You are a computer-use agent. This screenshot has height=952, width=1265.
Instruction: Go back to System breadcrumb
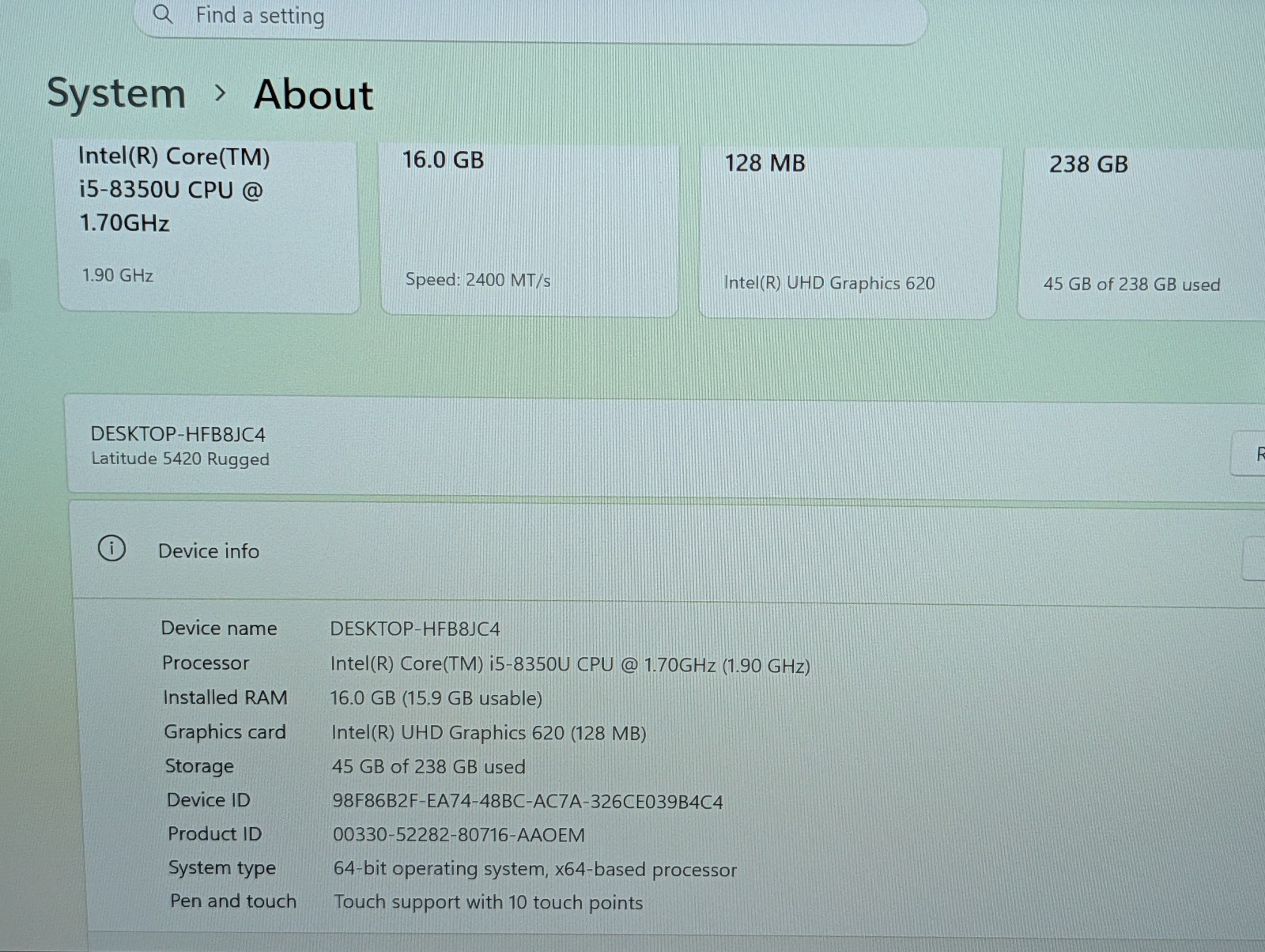pyautogui.click(x=116, y=93)
